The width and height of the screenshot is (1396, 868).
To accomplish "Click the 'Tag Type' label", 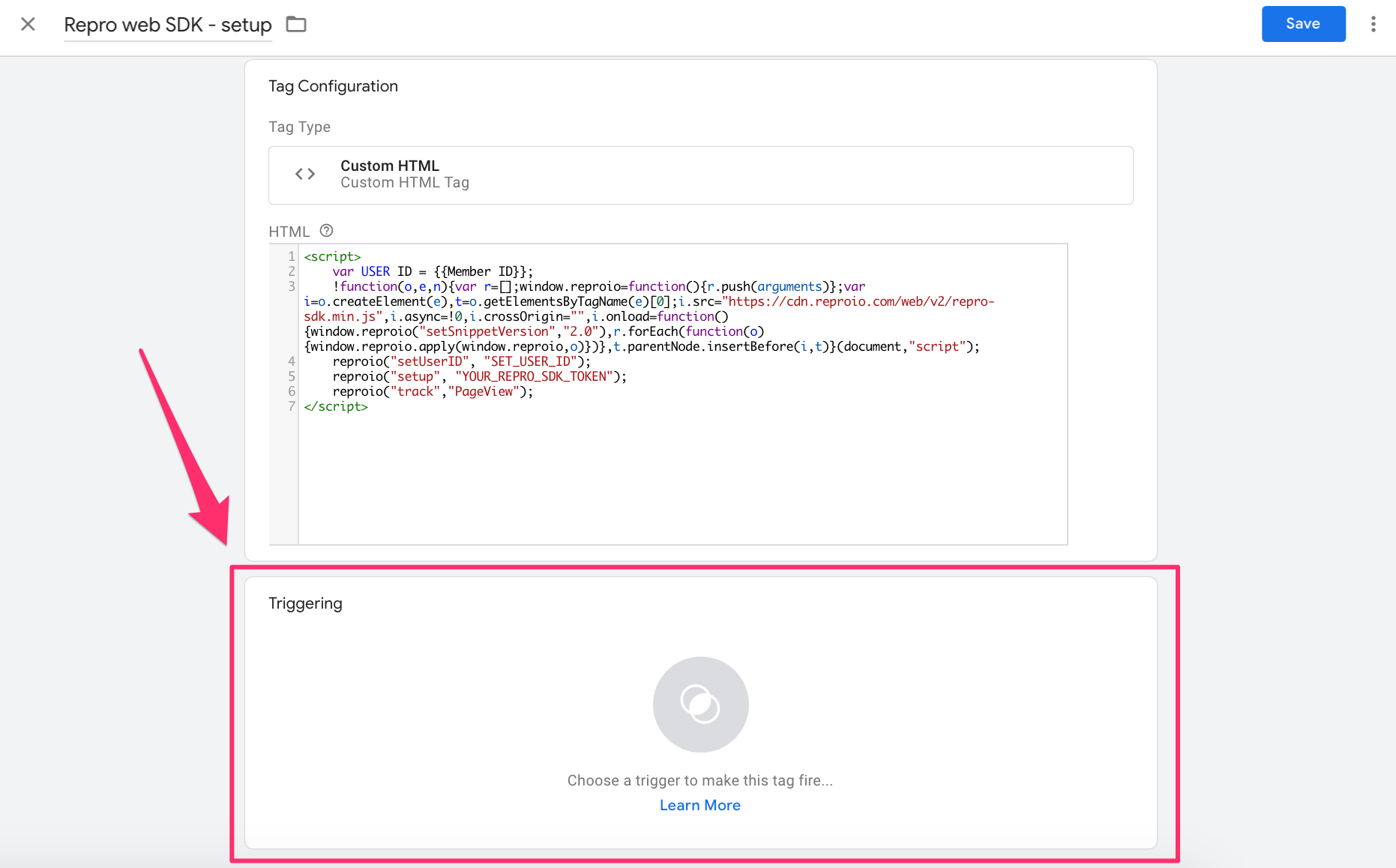I will (x=299, y=127).
